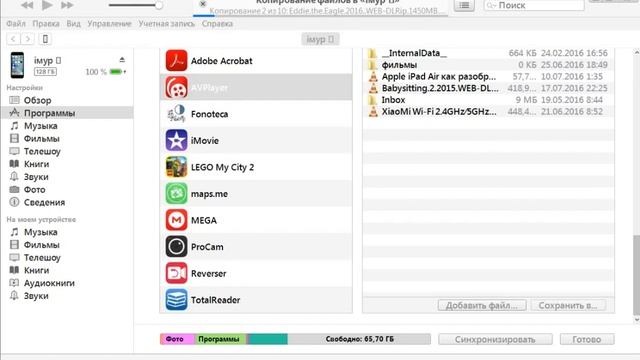
Task: Click the device button in navigation bar
Action: click(x=45, y=39)
